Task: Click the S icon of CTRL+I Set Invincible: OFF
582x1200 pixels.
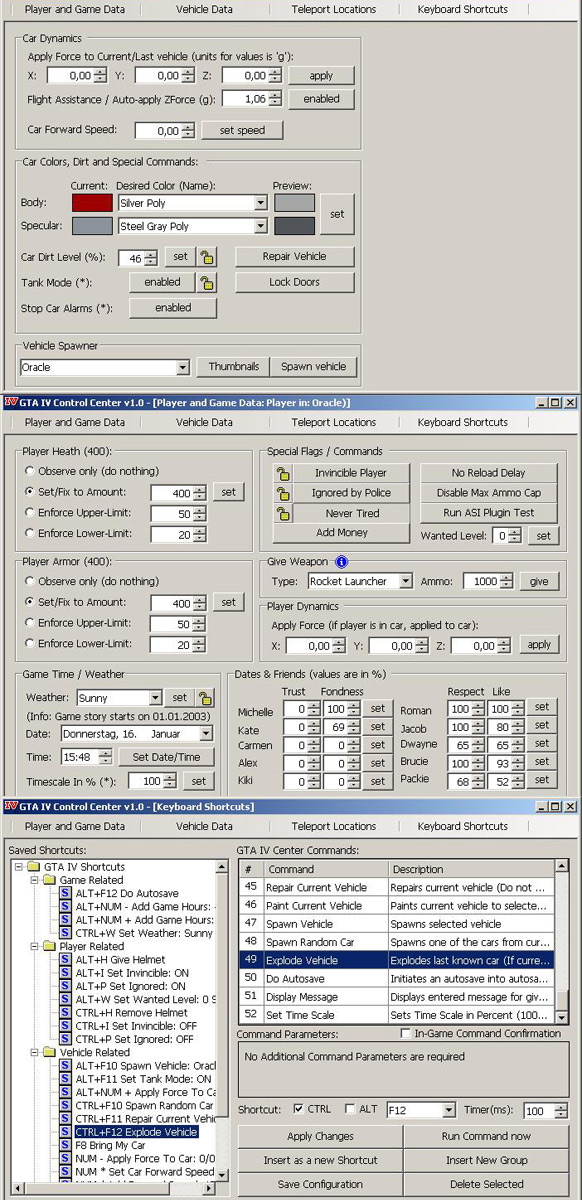Action: [x=65, y=1025]
